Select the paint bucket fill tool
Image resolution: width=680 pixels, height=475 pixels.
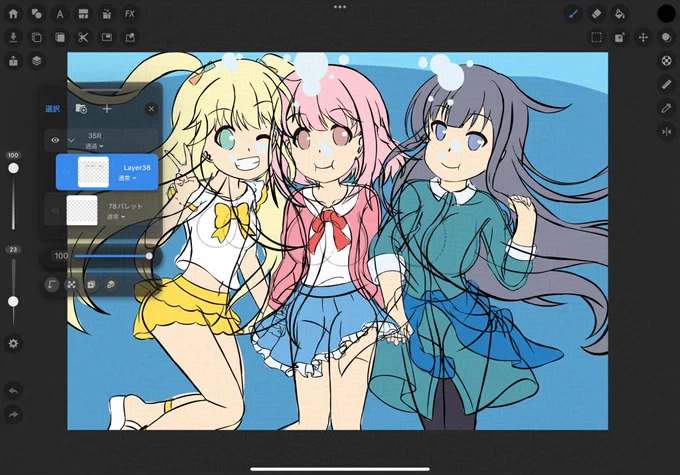620,14
